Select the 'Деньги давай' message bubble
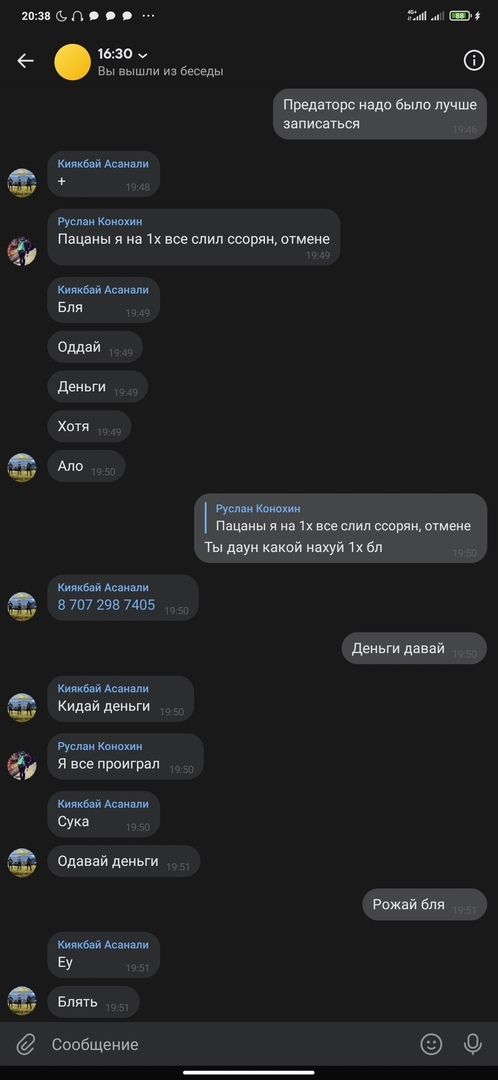Image resolution: width=498 pixels, height=1080 pixels. pos(414,649)
